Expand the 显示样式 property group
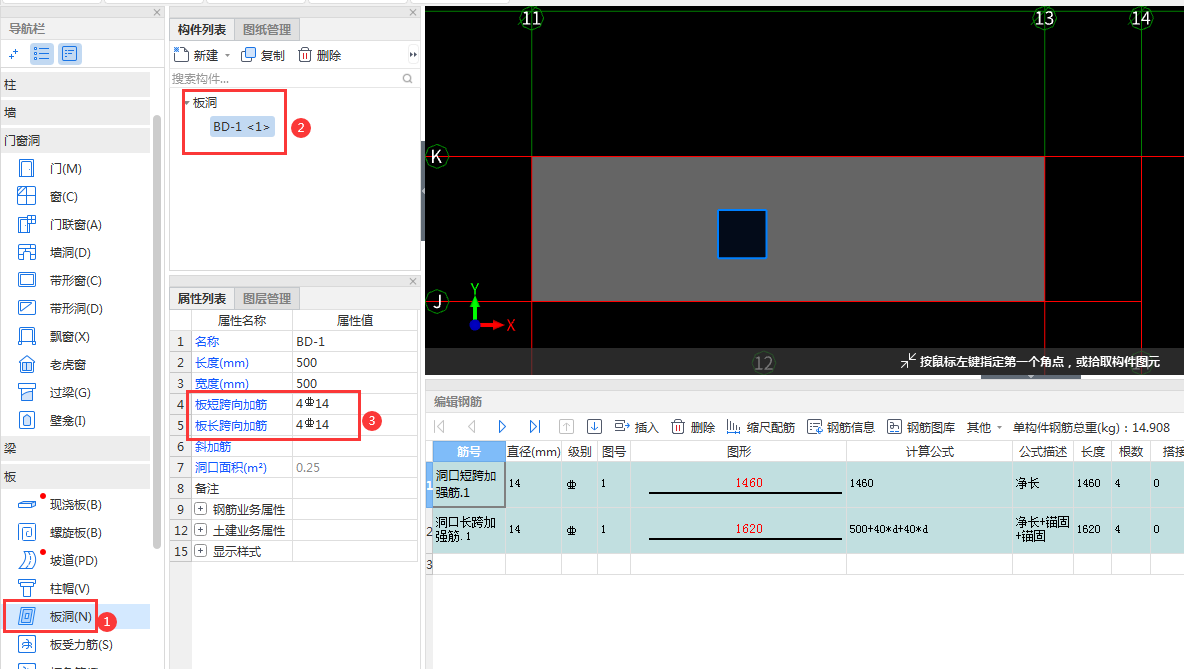This screenshot has height=669, width=1184. click(x=200, y=551)
